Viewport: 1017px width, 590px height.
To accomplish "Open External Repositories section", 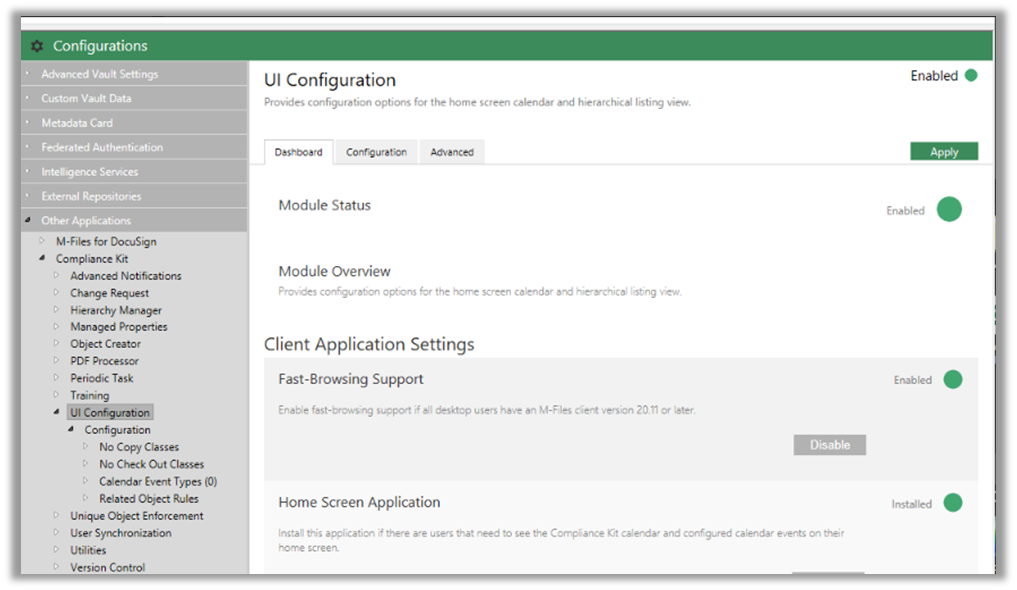I will (x=134, y=196).
